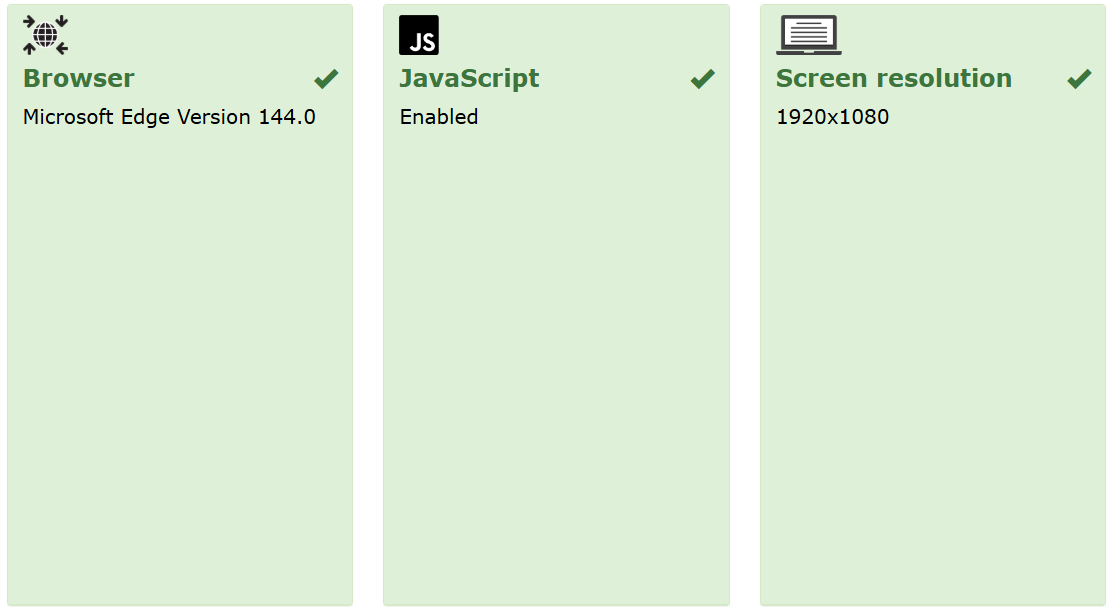Click the checkmark beside Screen resolution
The height and width of the screenshot is (613, 1113).
1079,78
